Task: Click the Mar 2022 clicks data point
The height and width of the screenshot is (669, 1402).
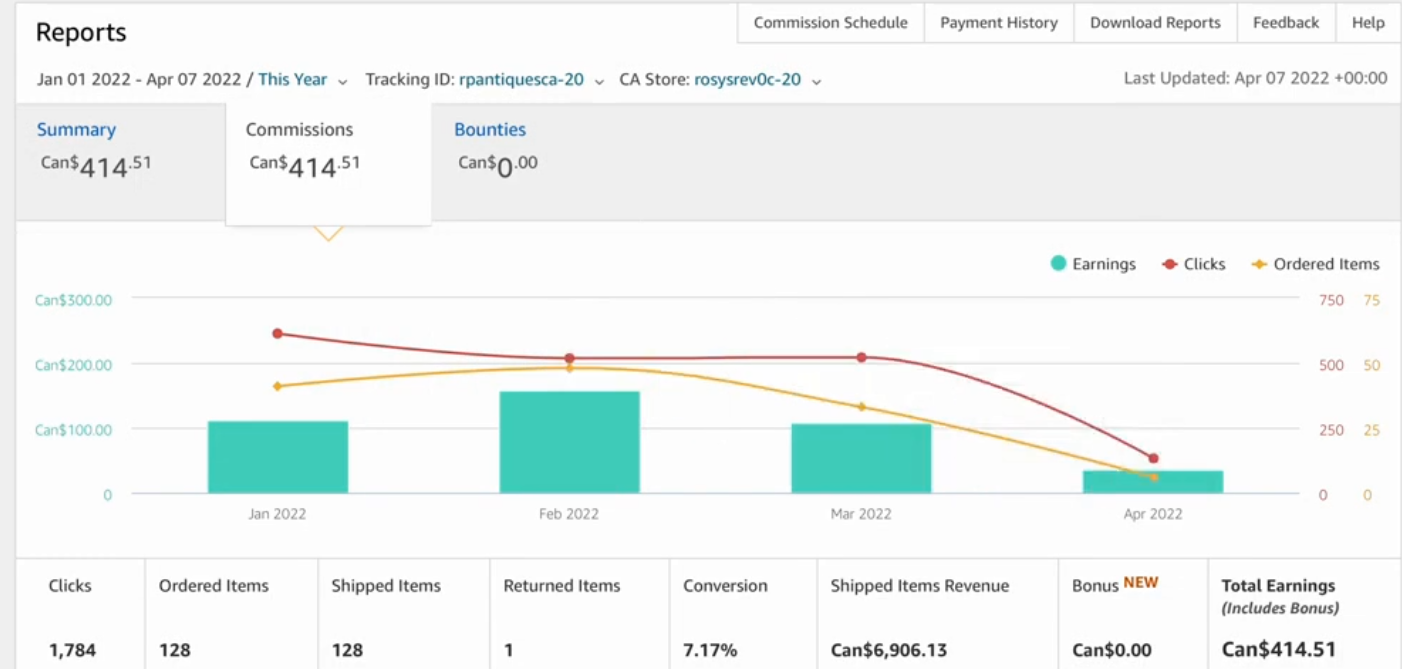Action: [x=861, y=357]
